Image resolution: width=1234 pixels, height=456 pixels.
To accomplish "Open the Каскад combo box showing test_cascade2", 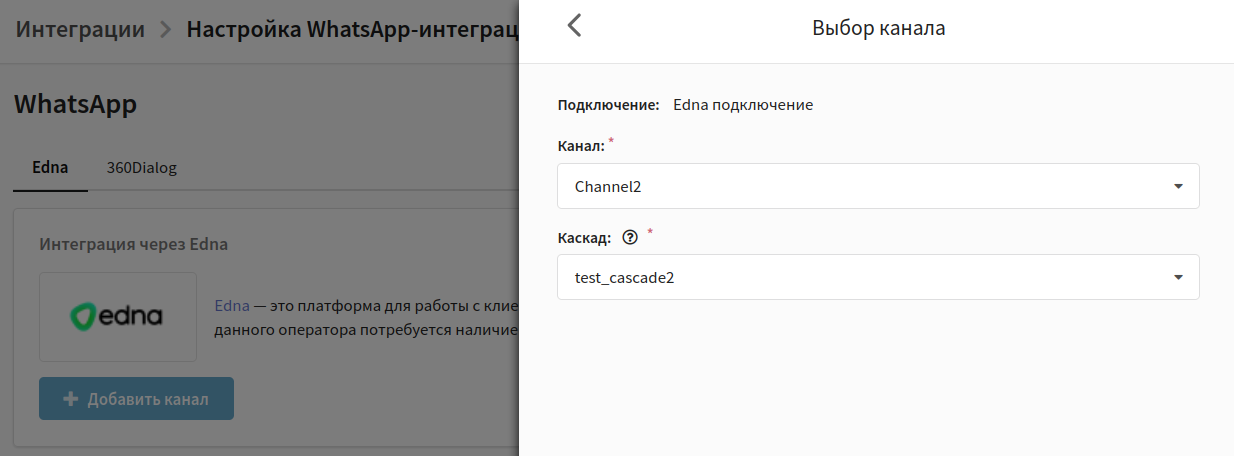I will click(x=878, y=277).
